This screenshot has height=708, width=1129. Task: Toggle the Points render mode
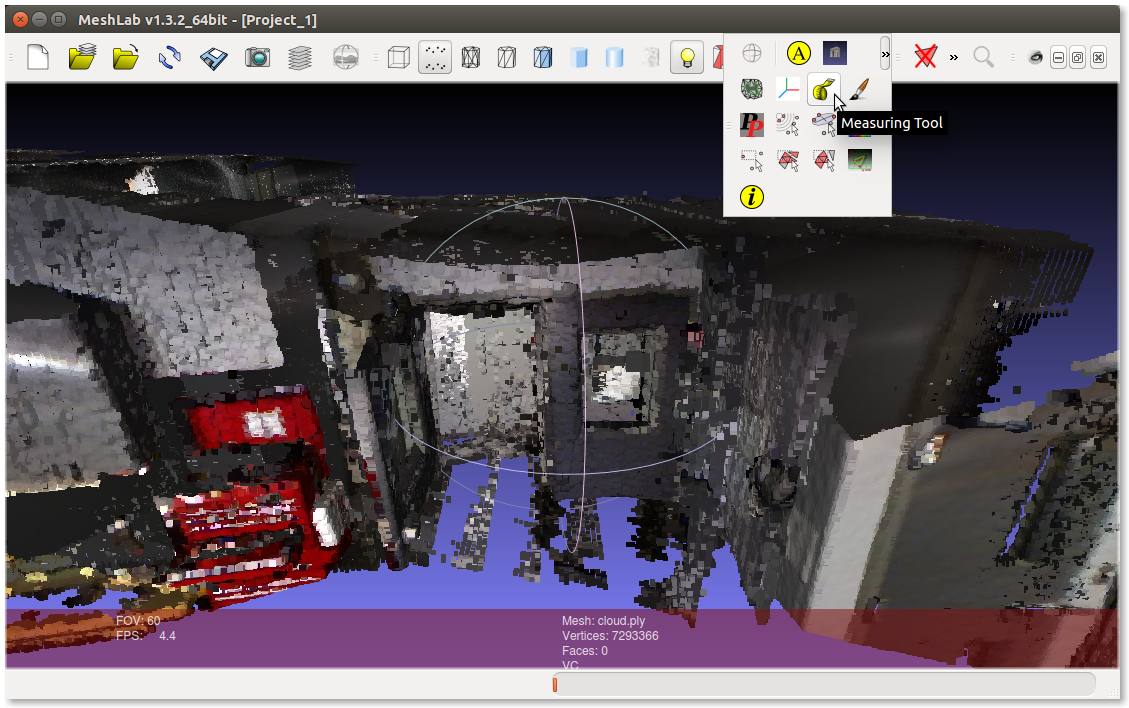434,57
